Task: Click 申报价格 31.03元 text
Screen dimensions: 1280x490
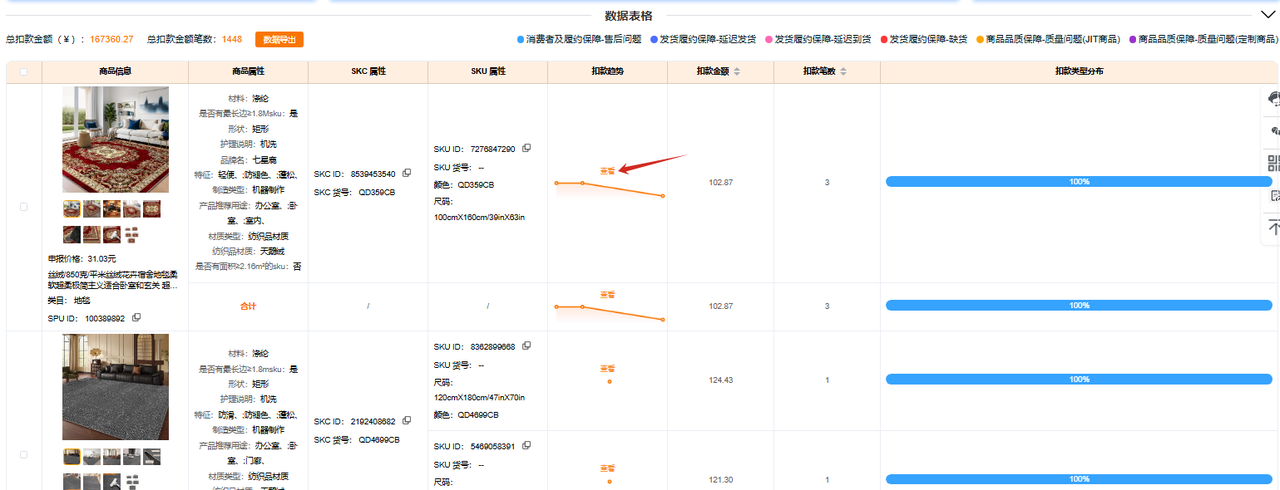Action: click(82, 258)
